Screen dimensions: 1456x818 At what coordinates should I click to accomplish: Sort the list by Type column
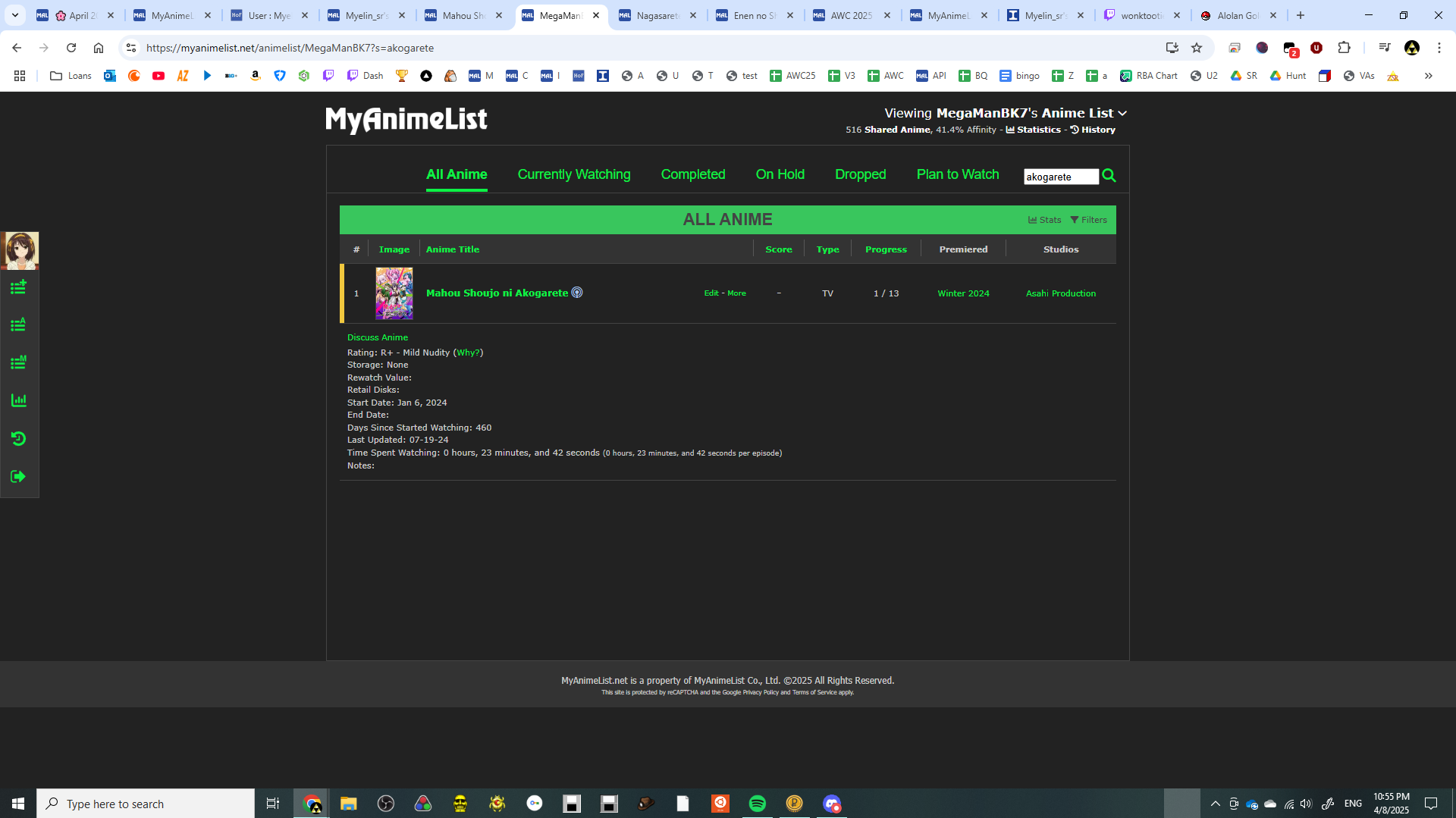point(827,249)
